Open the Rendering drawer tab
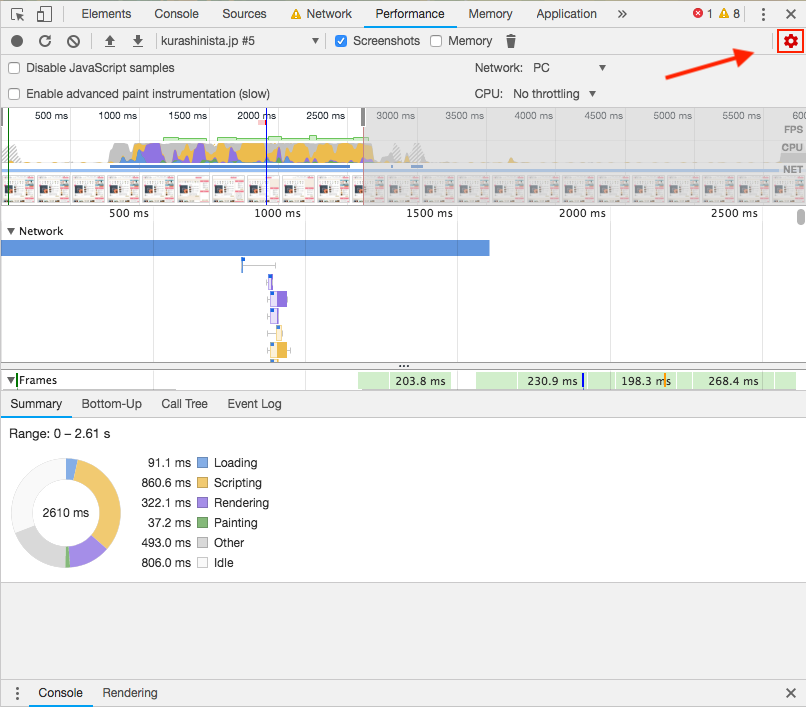 [x=130, y=693]
